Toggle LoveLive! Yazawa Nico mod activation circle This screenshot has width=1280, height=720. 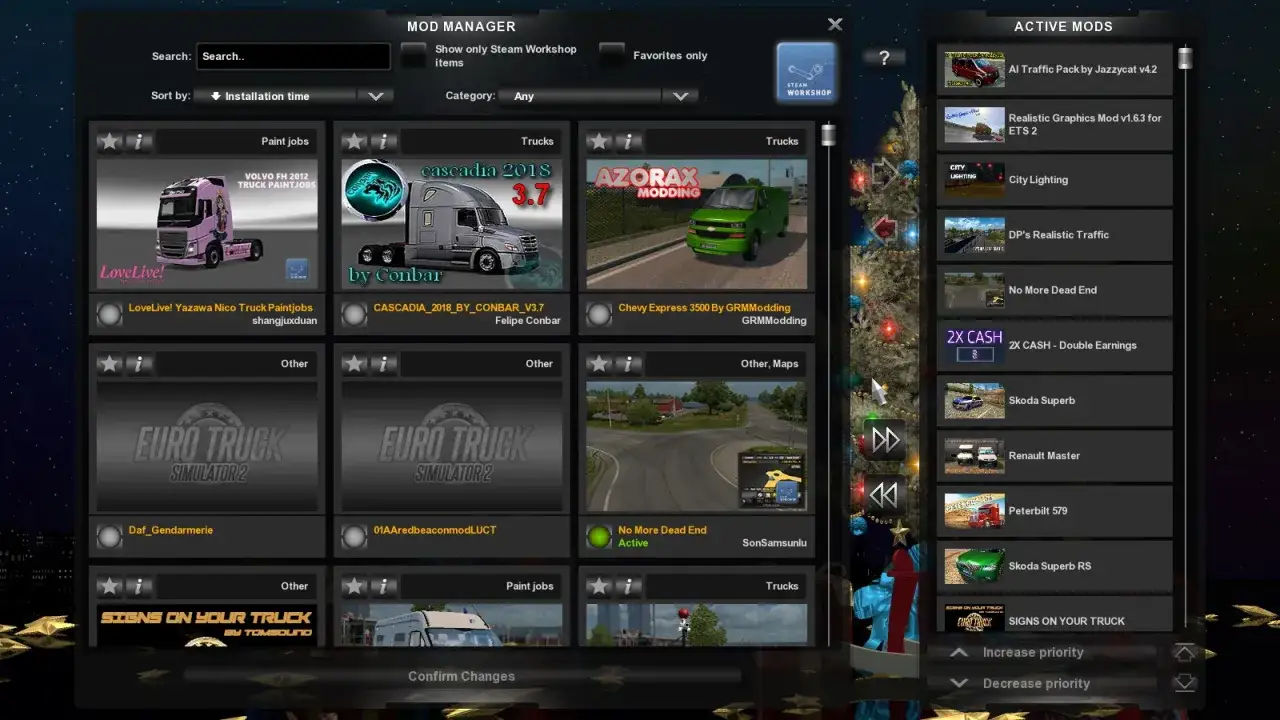[x=109, y=315]
